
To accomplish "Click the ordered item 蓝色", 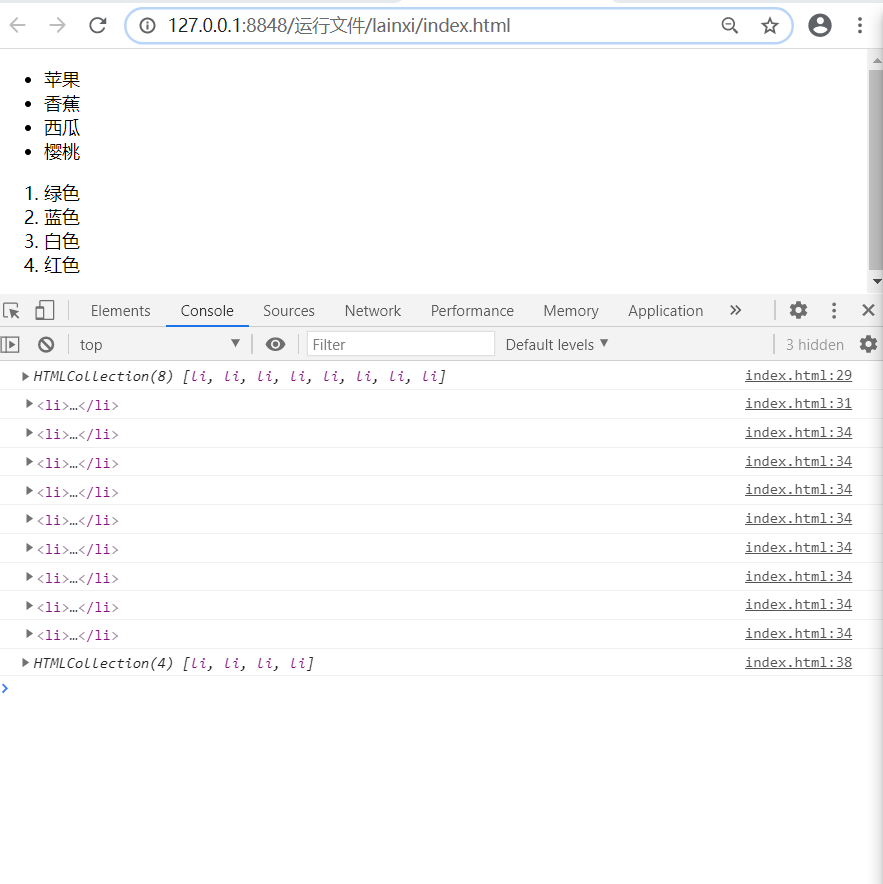I will click(62, 218).
